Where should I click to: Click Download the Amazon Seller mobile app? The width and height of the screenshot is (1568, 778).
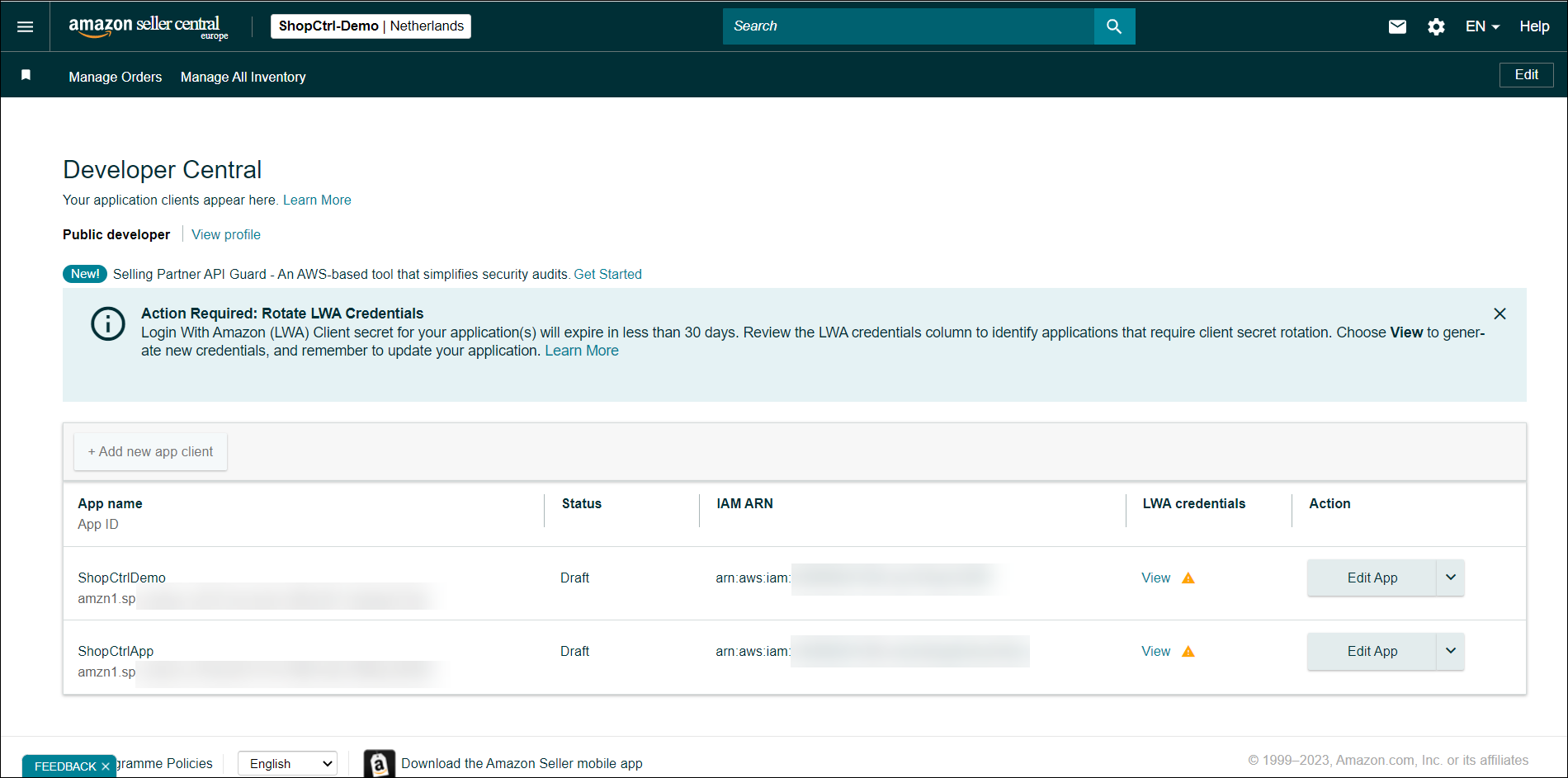(522, 763)
